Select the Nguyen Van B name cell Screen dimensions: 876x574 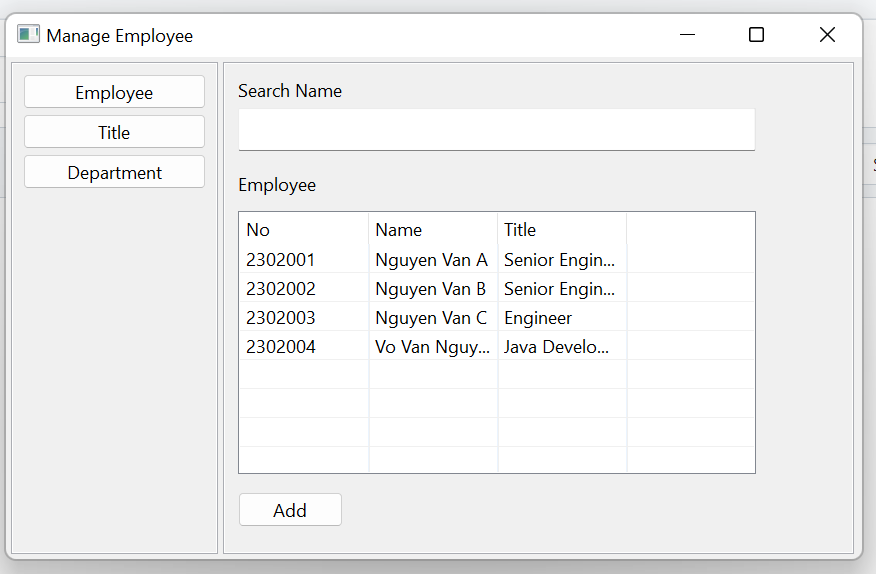point(433,289)
